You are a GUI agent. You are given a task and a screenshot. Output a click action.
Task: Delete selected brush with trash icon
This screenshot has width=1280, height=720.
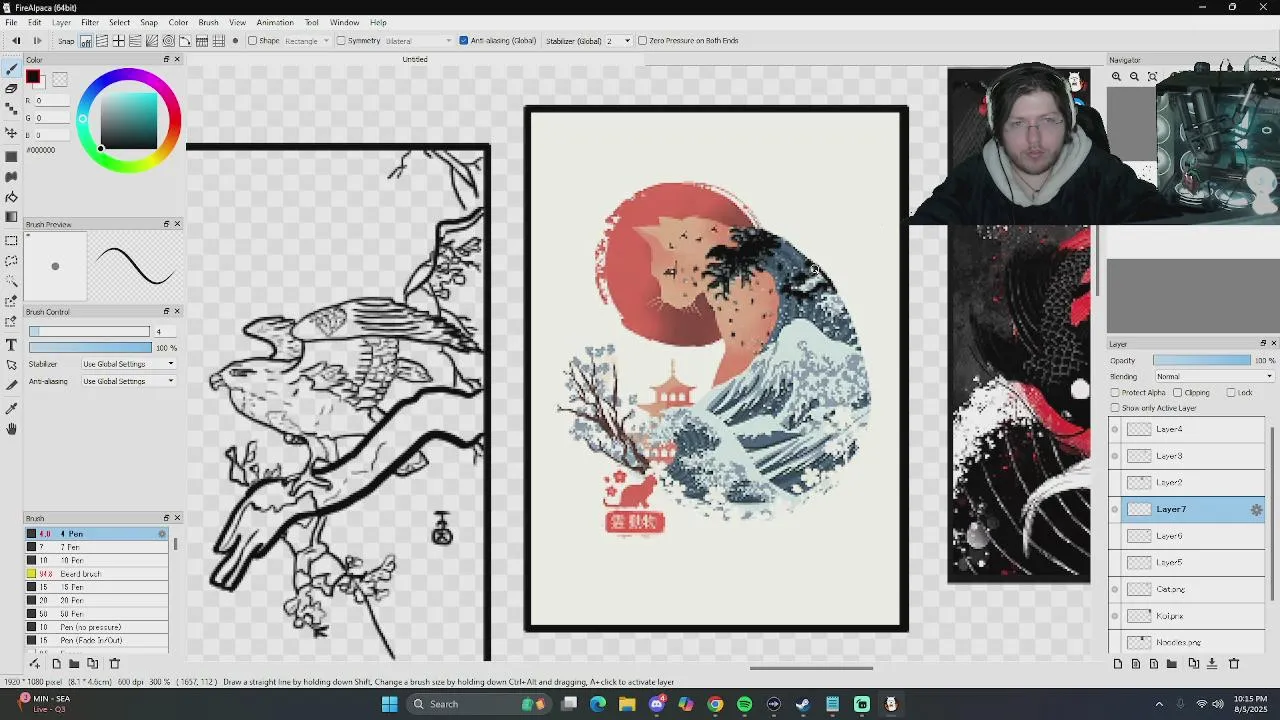114,663
